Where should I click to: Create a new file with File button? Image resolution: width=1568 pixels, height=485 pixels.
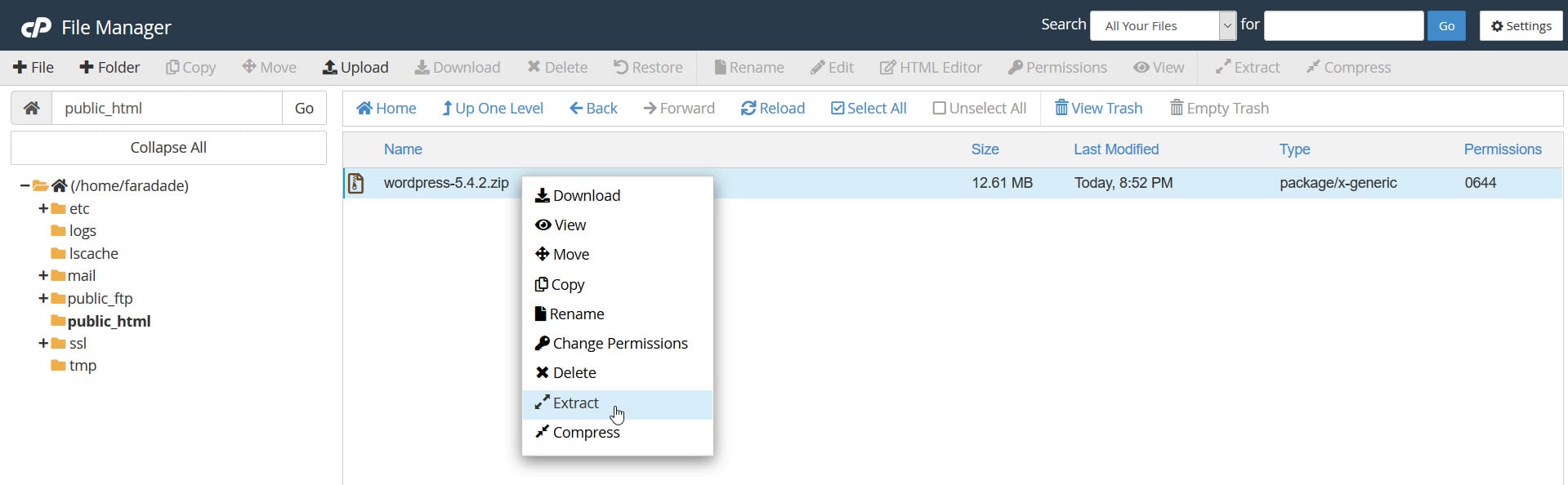pos(34,67)
